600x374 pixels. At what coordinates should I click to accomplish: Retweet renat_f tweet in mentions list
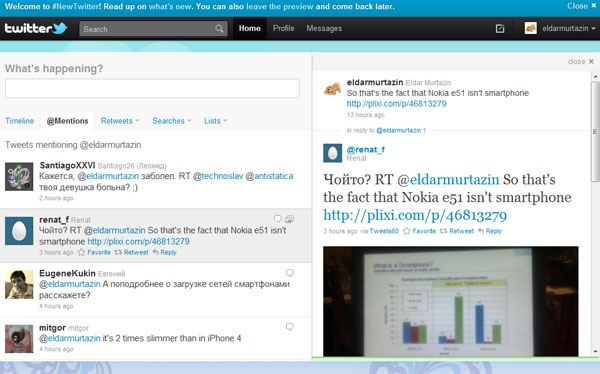[132, 252]
